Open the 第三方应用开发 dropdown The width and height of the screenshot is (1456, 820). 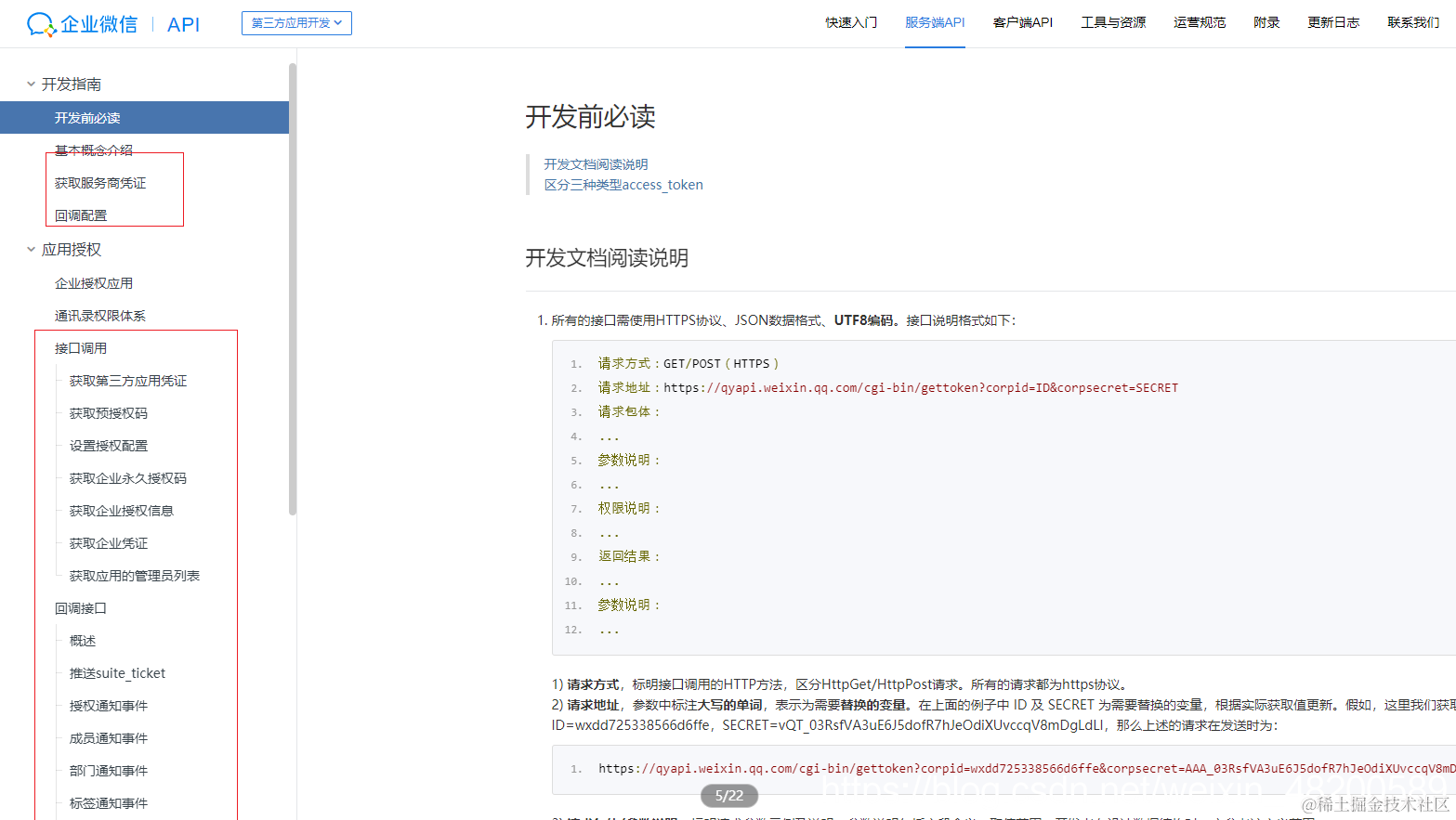pyautogui.click(x=295, y=23)
